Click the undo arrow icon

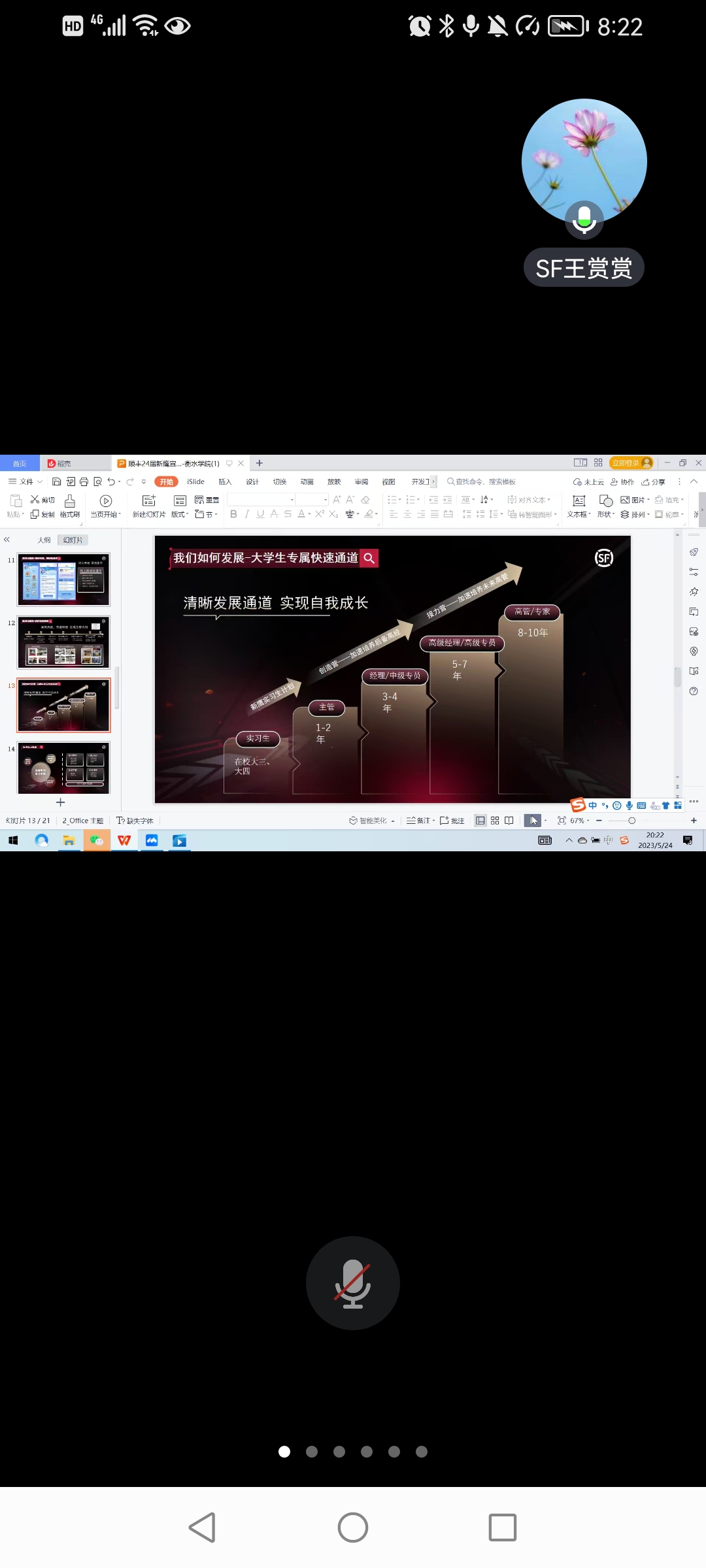click(111, 482)
